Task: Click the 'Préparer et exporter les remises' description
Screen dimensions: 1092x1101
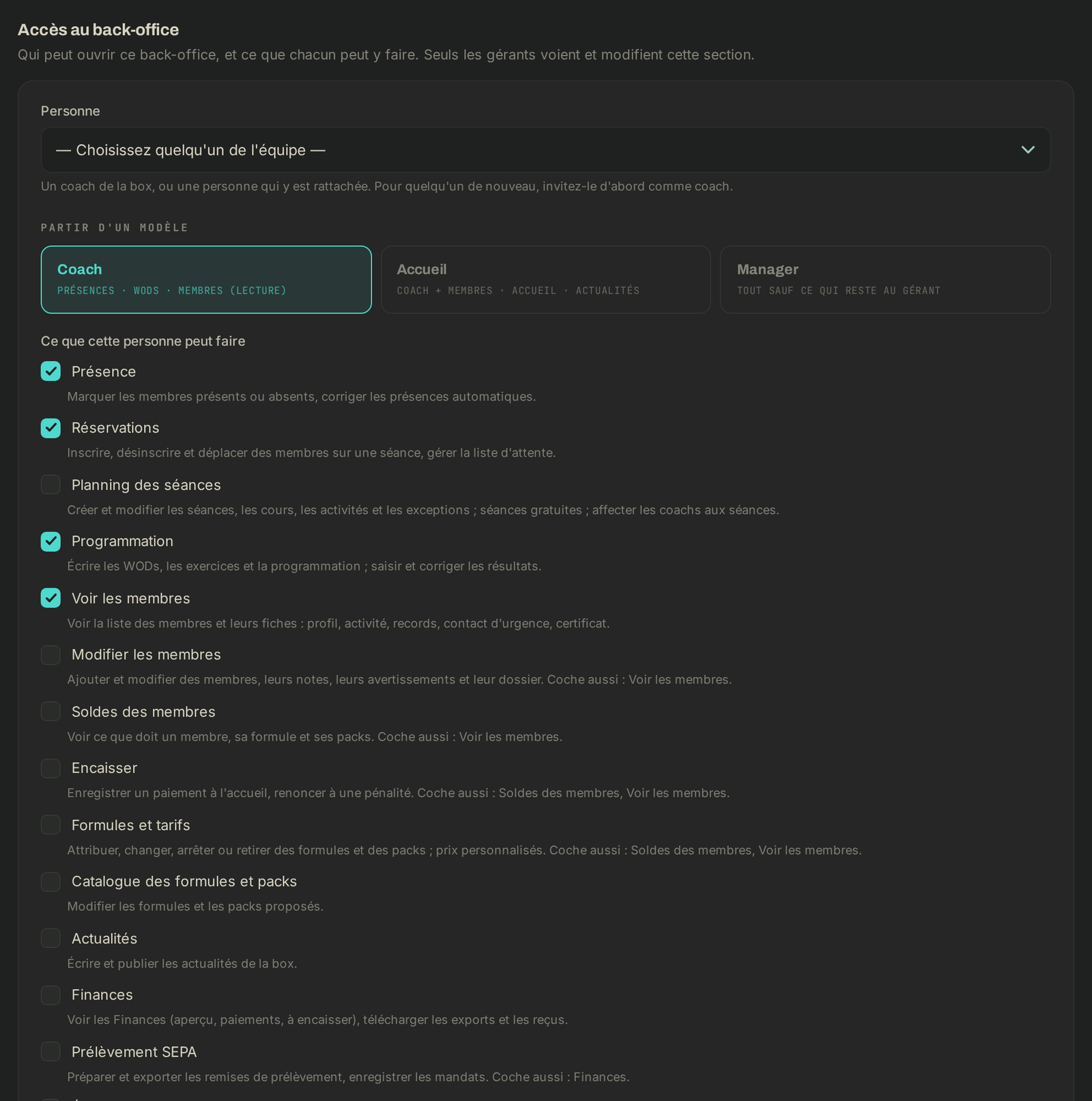Action: (x=348, y=1076)
